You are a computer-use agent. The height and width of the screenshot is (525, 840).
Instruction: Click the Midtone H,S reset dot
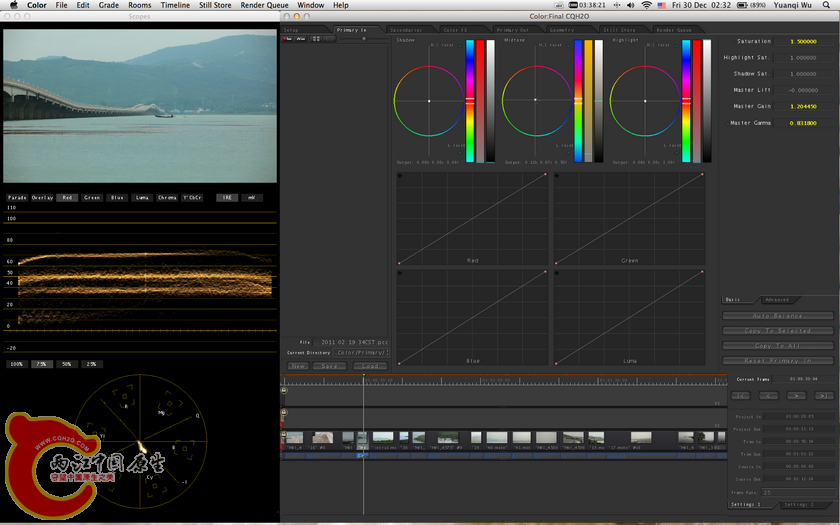568,46
